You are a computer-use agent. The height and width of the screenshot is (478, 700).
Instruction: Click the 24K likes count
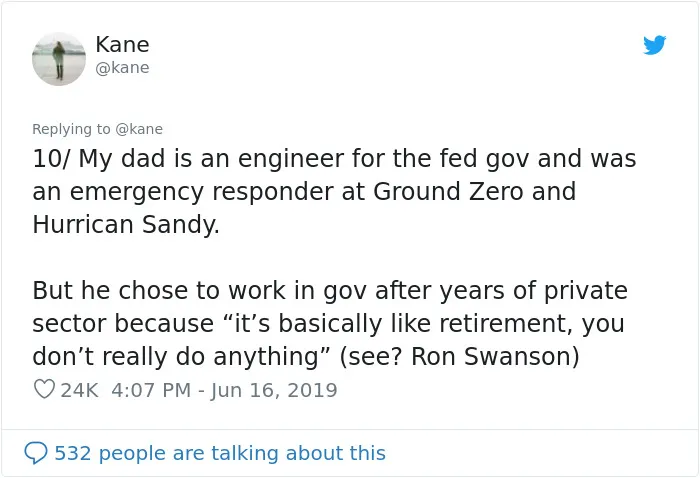79,390
